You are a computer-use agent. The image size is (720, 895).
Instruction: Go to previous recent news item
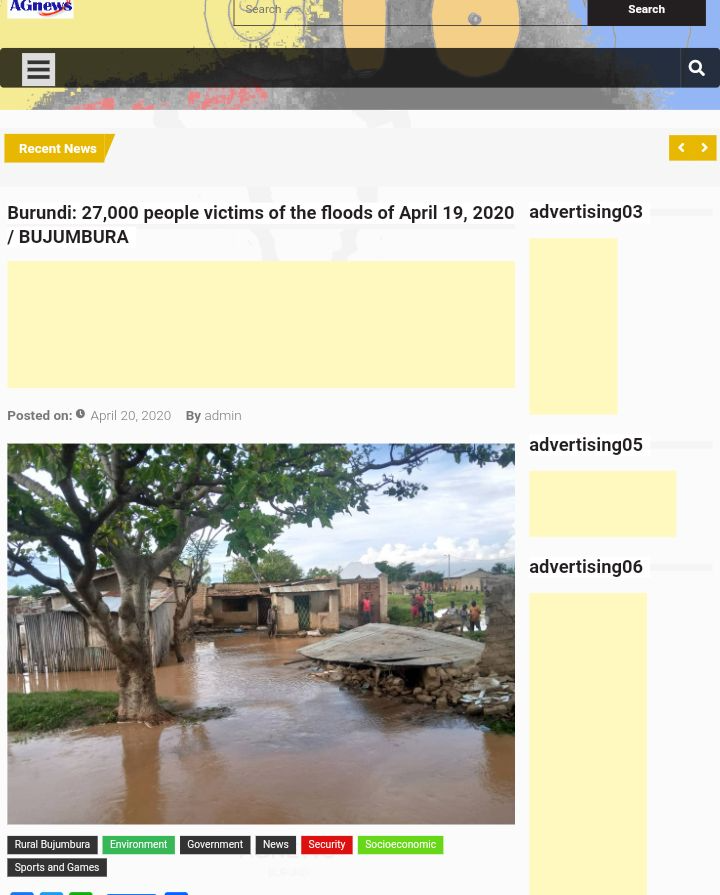pyautogui.click(x=681, y=148)
